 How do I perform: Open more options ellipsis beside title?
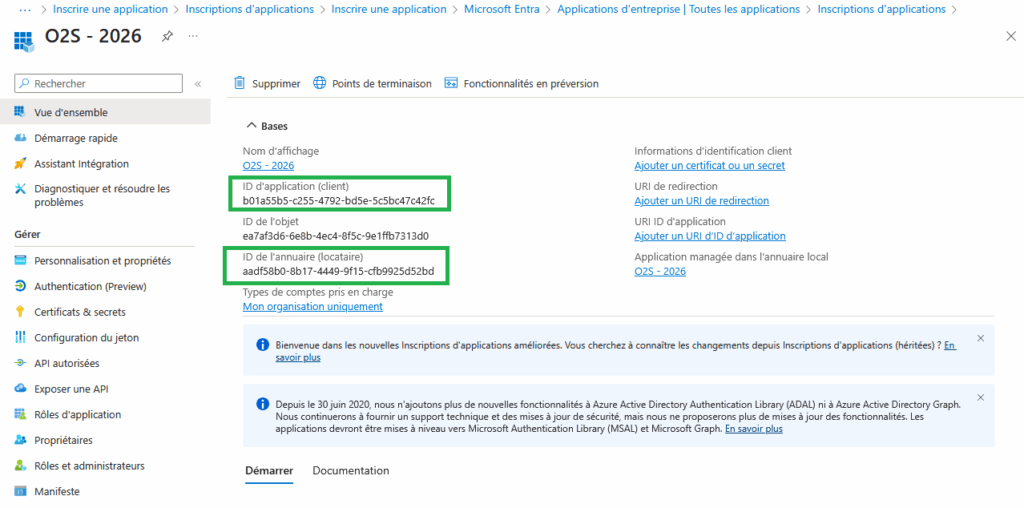tap(193, 36)
